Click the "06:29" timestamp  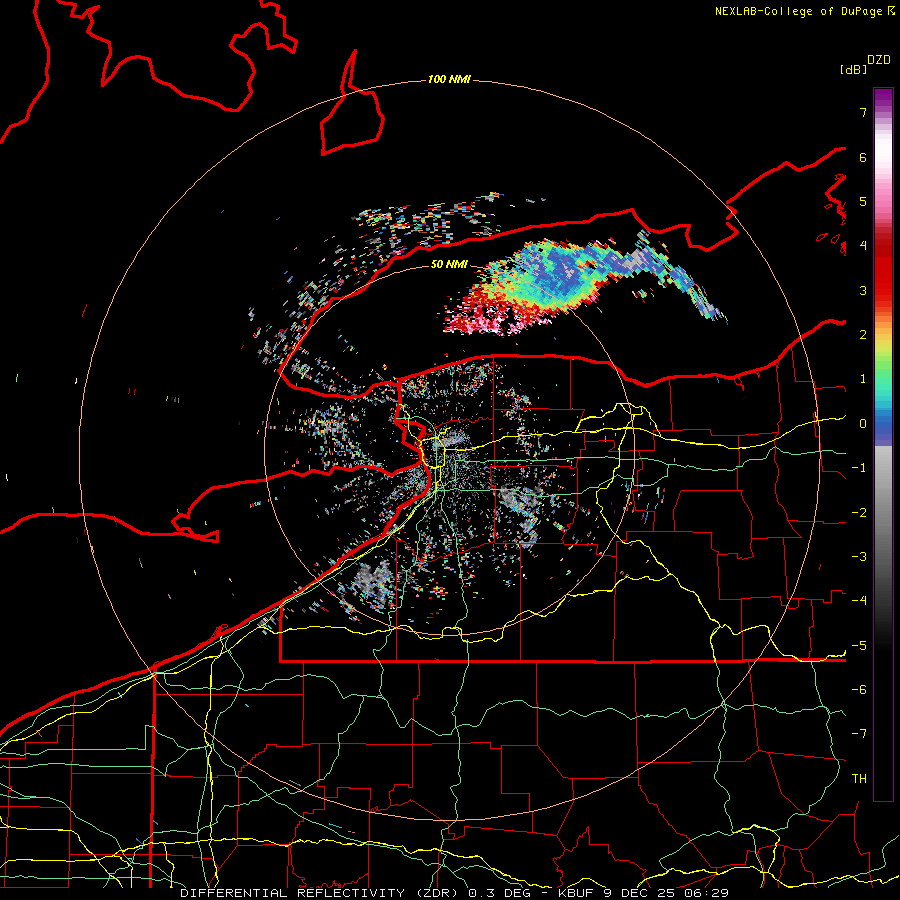pos(707,893)
